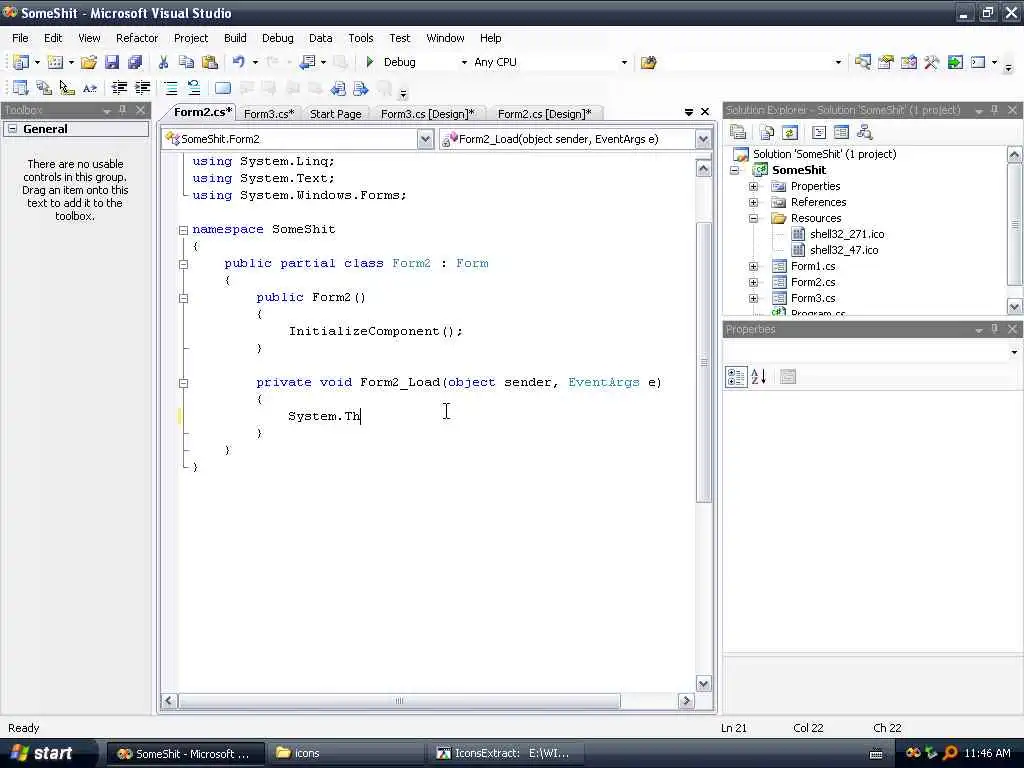Collapse the General toolbox group
This screenshot has width=1024, height=768.
(x=12, y=129)
